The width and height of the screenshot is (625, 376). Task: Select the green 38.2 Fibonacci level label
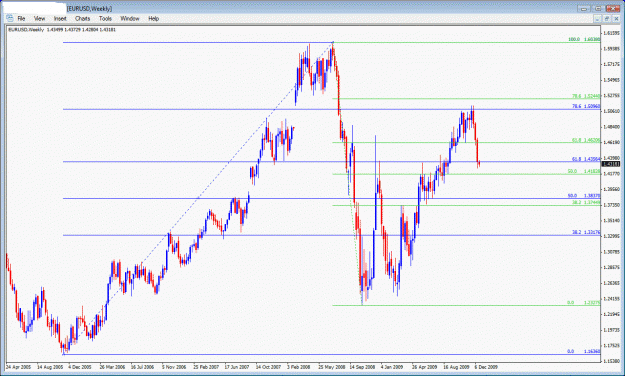(586, 203)
